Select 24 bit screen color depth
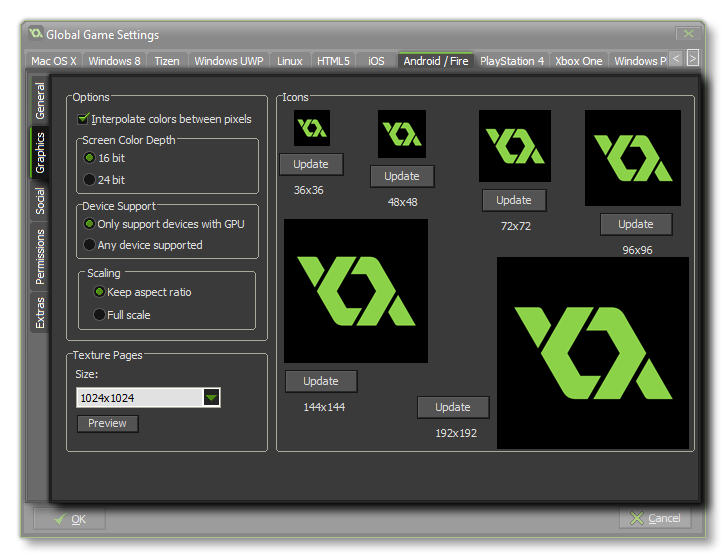 point(90,180)
